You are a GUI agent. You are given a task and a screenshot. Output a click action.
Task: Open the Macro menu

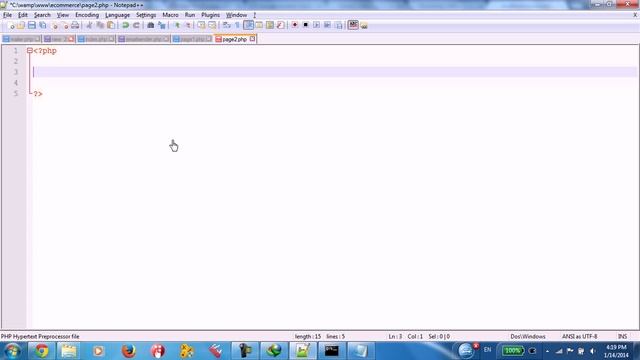pos(170,15)
